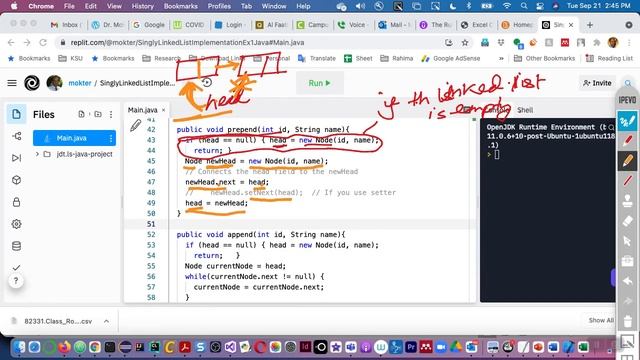Open the Bookmarks menu in menu bar
This screenshot has width=640, height=360.
pos(180,6)
